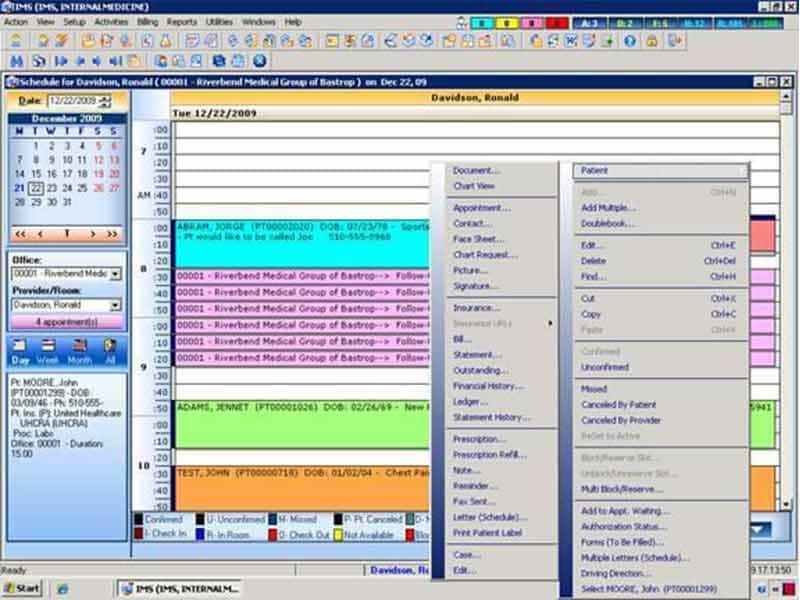The height and width of the screenshot is (600, 800).
Task: Click day 22 in the December calendar
Action: (x=35, y=188)
